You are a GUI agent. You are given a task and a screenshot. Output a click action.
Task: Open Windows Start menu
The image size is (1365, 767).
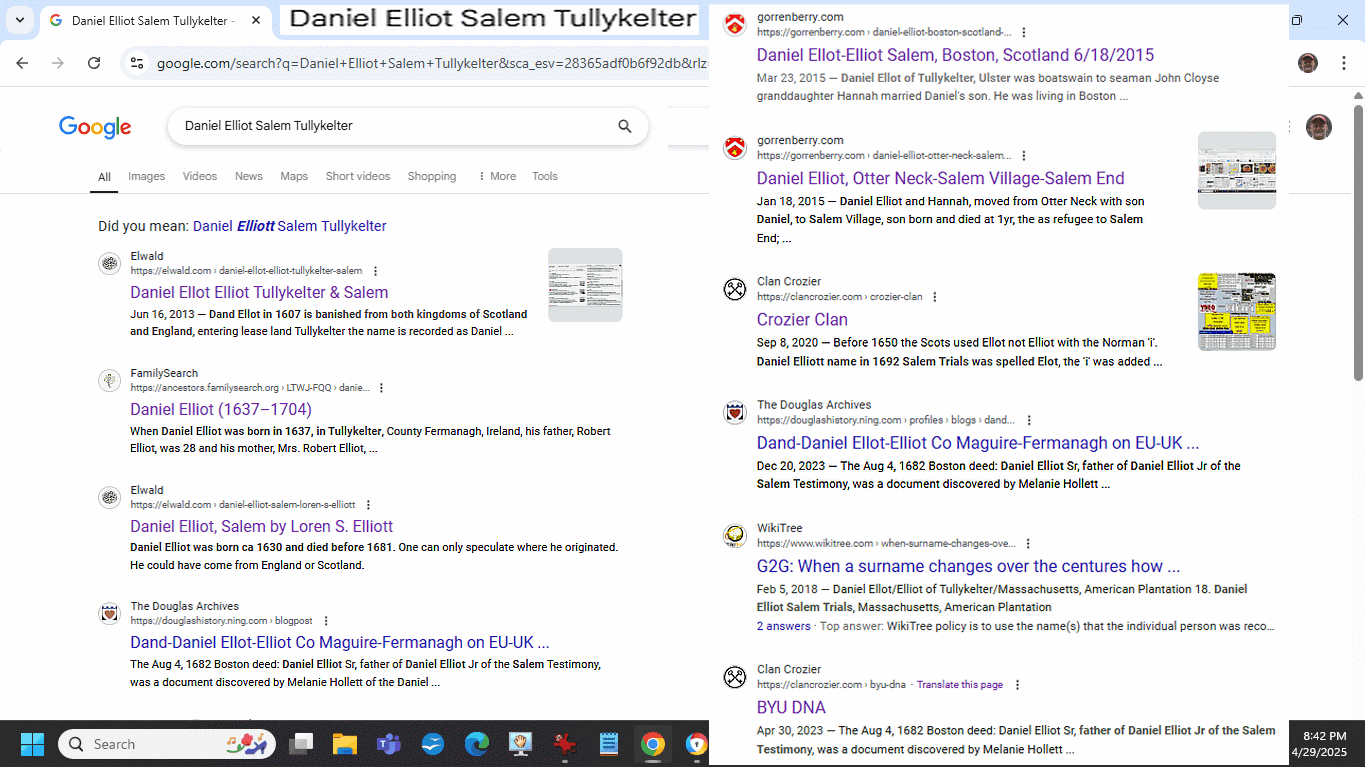(x=32, y=744)
